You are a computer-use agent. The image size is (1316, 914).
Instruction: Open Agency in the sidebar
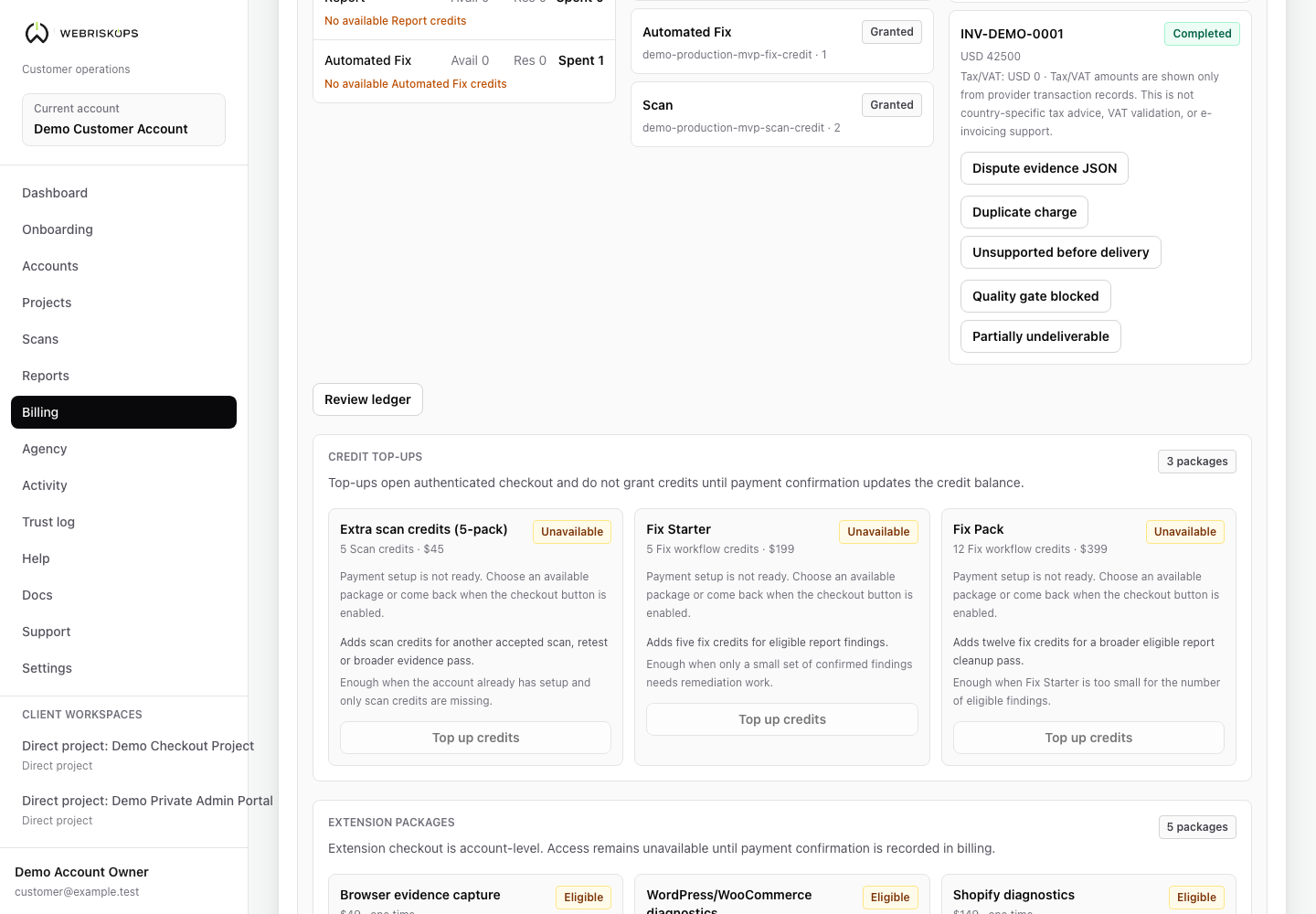tap(123, 449)
